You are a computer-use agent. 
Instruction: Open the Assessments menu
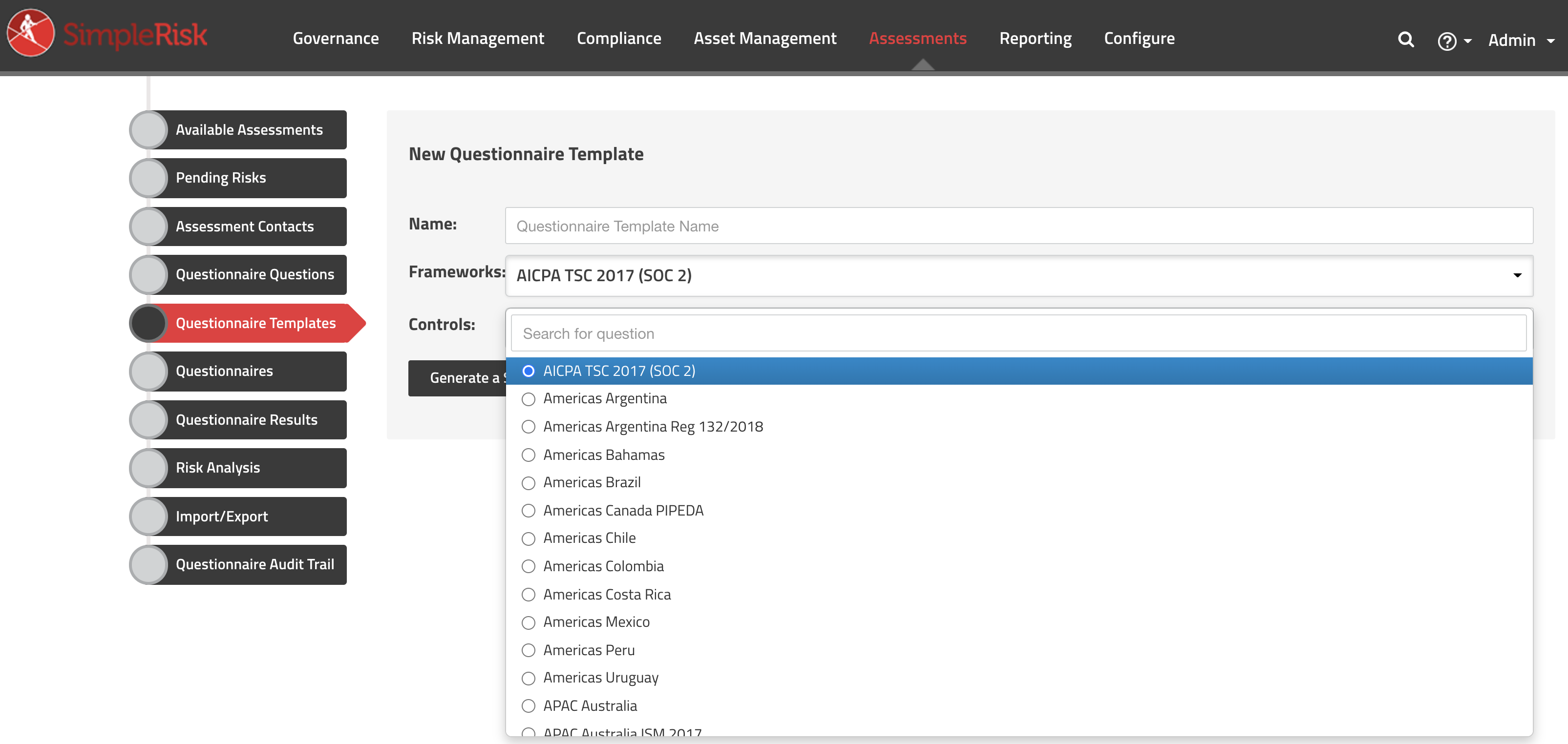(x=917, y=38)
